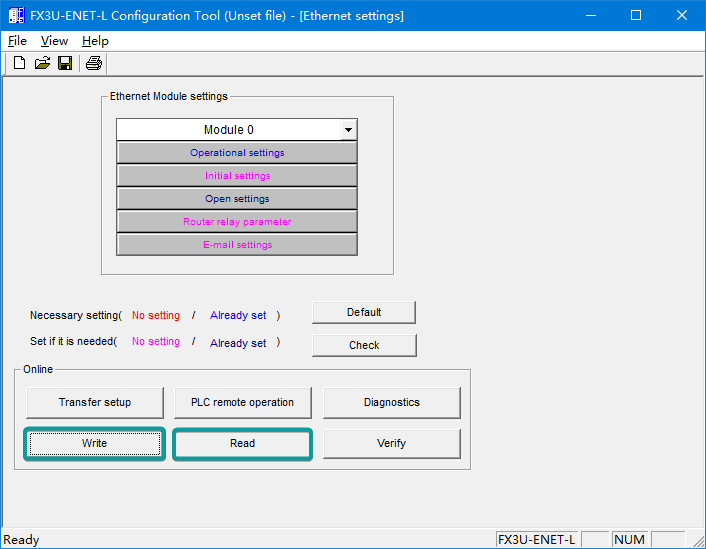Click the Save floppy disk icon

(x=64, y=63)
